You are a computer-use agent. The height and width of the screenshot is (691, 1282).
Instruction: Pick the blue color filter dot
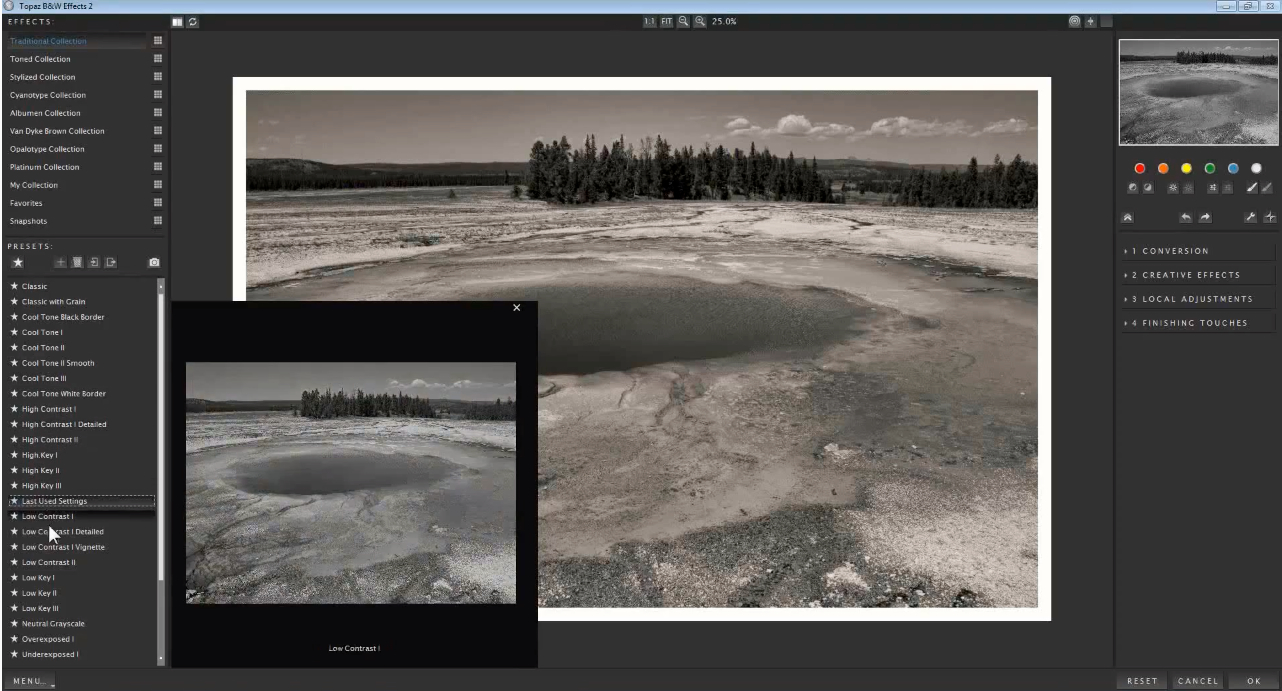coord(1233,168)
